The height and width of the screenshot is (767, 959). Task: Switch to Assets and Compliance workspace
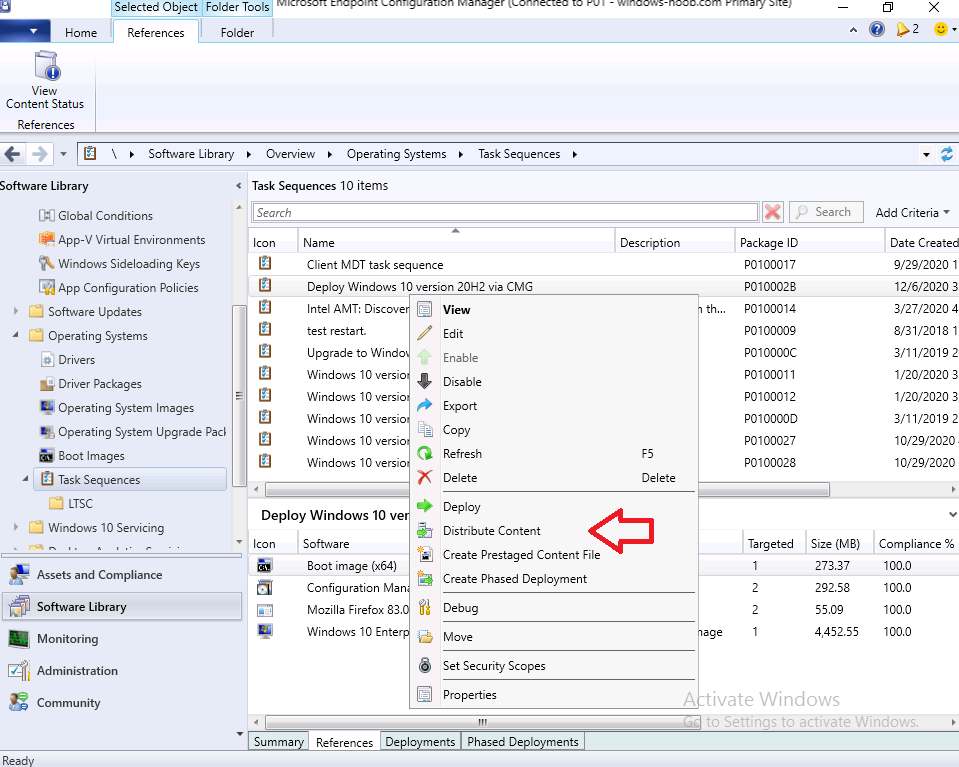coord(122,575)
